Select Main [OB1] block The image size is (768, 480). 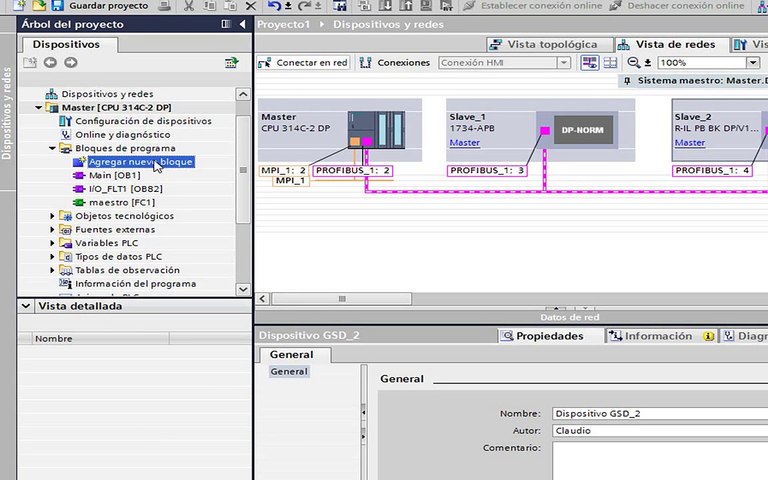point(114,175)
